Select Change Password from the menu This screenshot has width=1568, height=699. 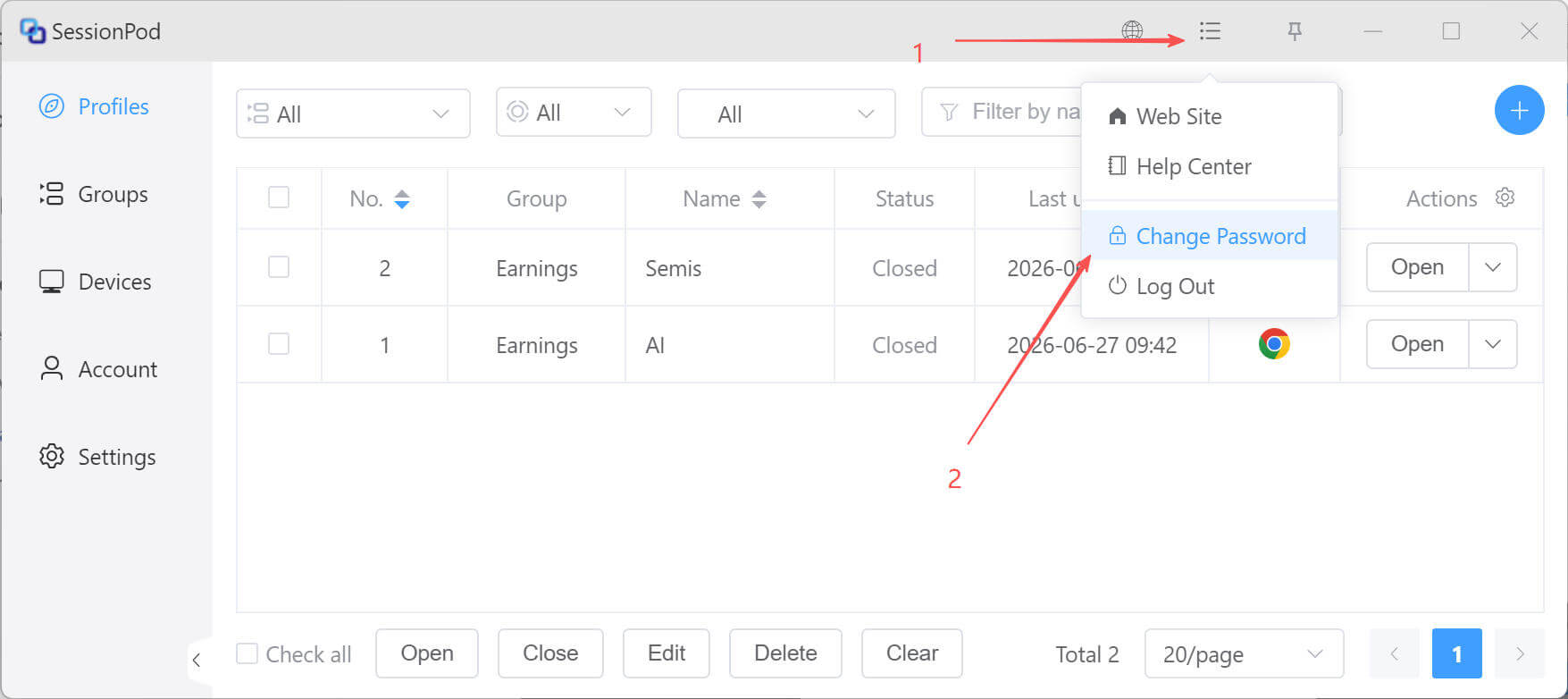coord(1209,236)
